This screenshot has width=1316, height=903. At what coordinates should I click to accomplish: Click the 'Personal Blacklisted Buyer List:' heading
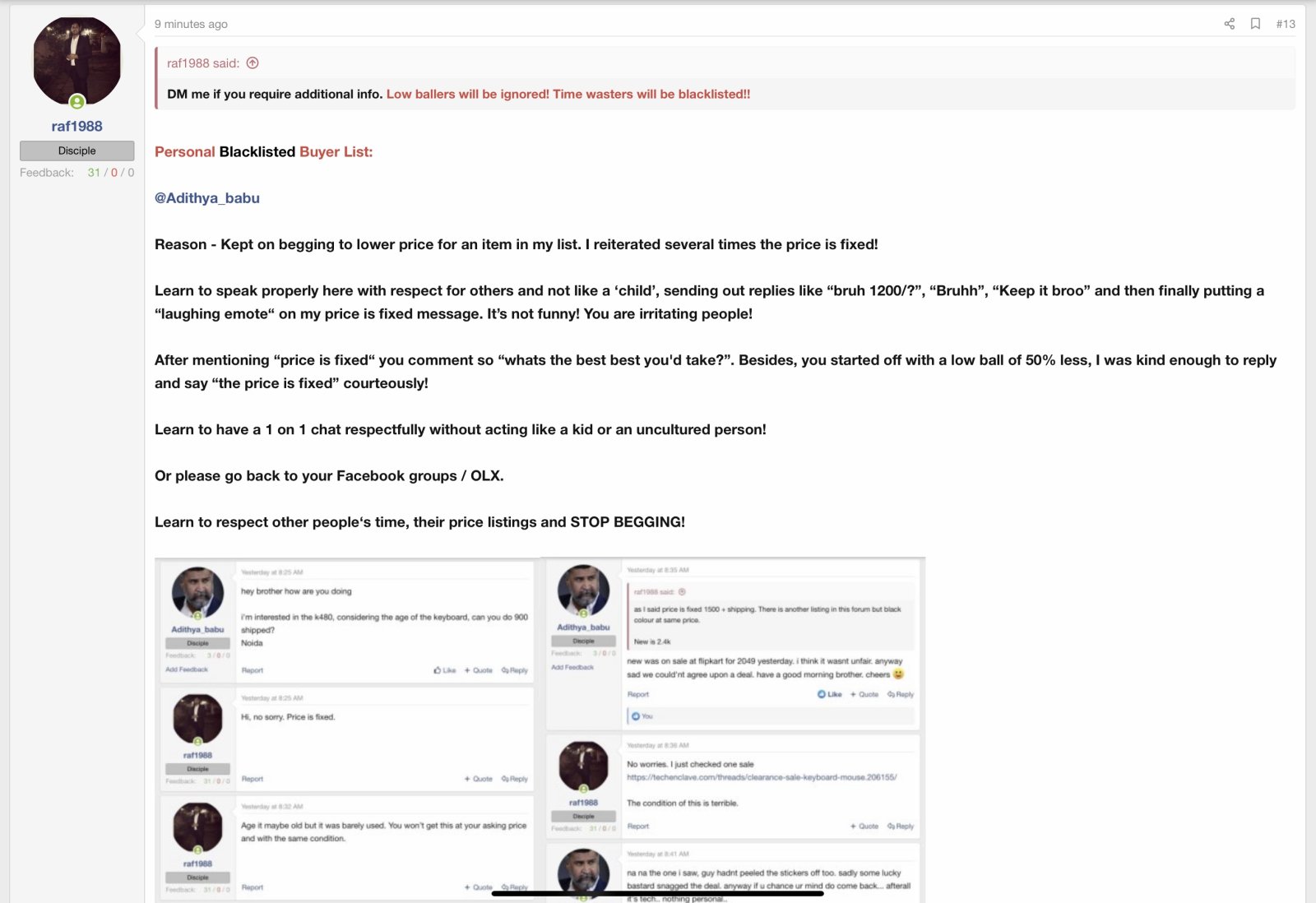263,152
